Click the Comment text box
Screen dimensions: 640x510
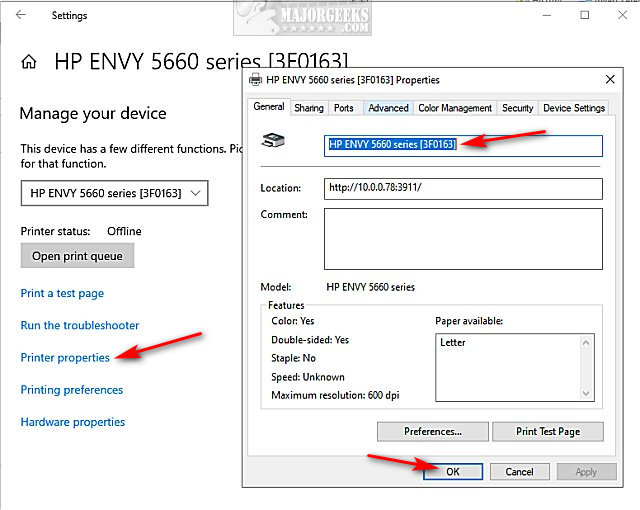click(463, 239)
